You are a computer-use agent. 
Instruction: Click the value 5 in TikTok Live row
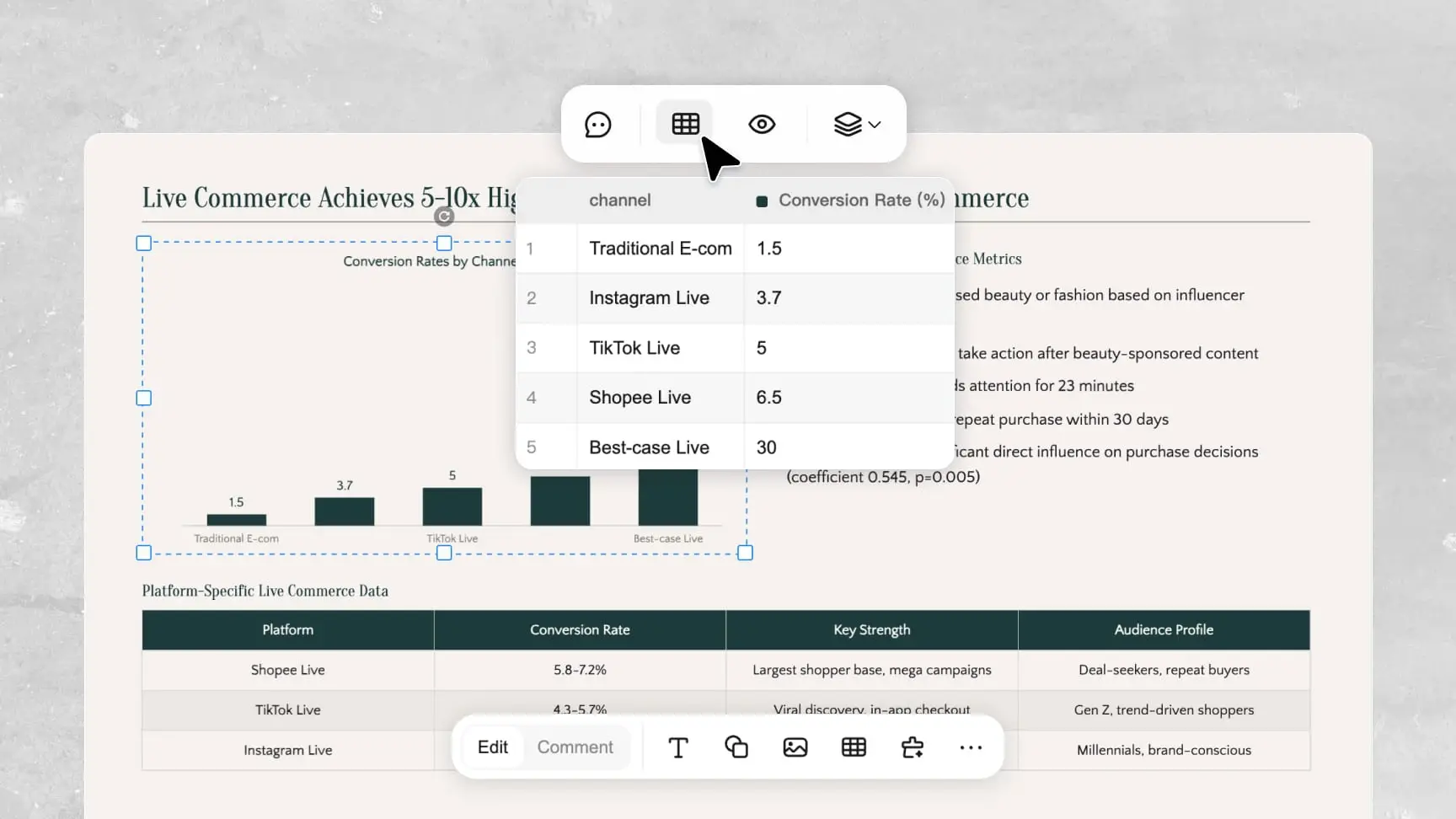pos(849,348)
